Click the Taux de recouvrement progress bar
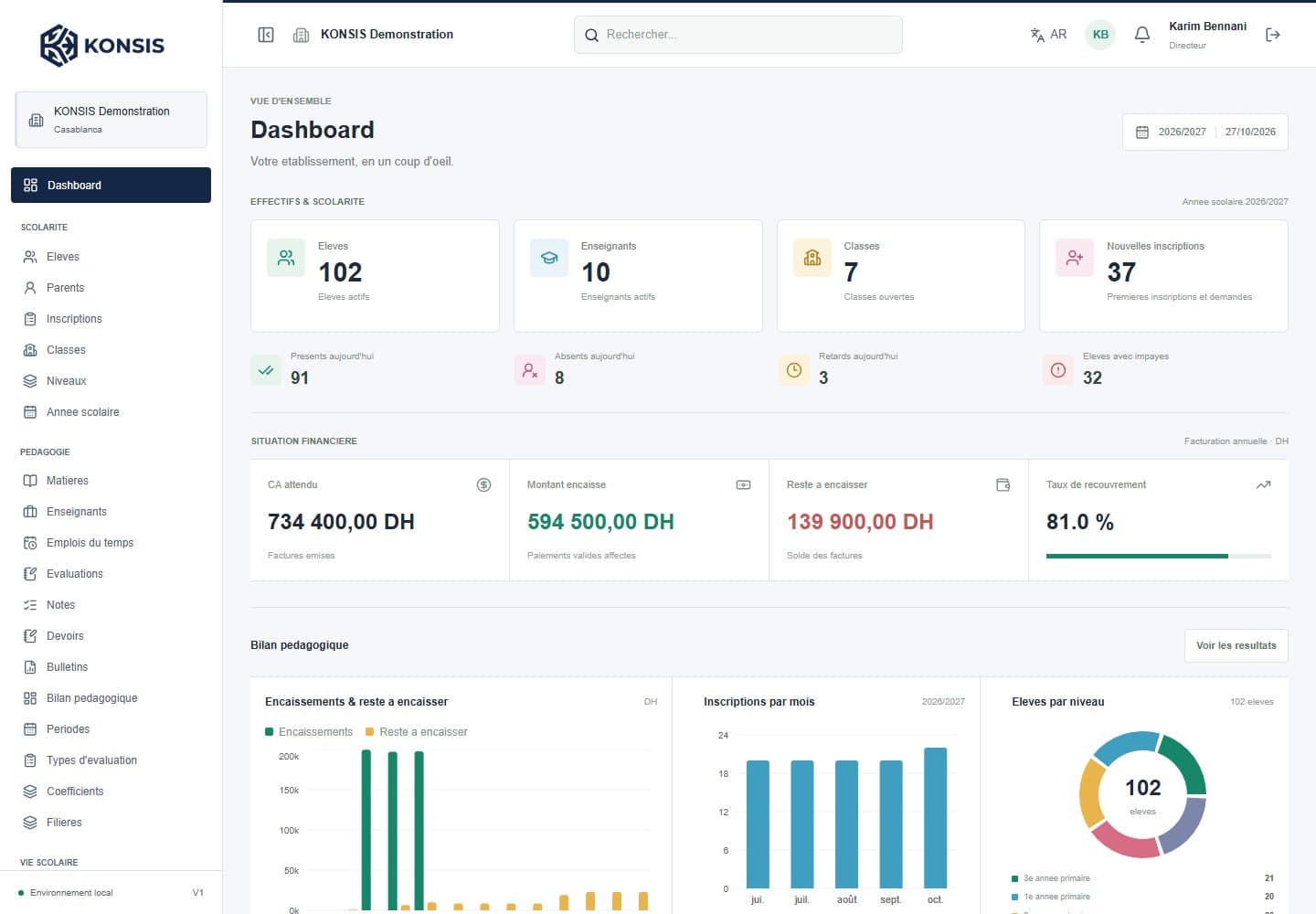Viewport: 1316px width, 914px height. coord(1159,556)
